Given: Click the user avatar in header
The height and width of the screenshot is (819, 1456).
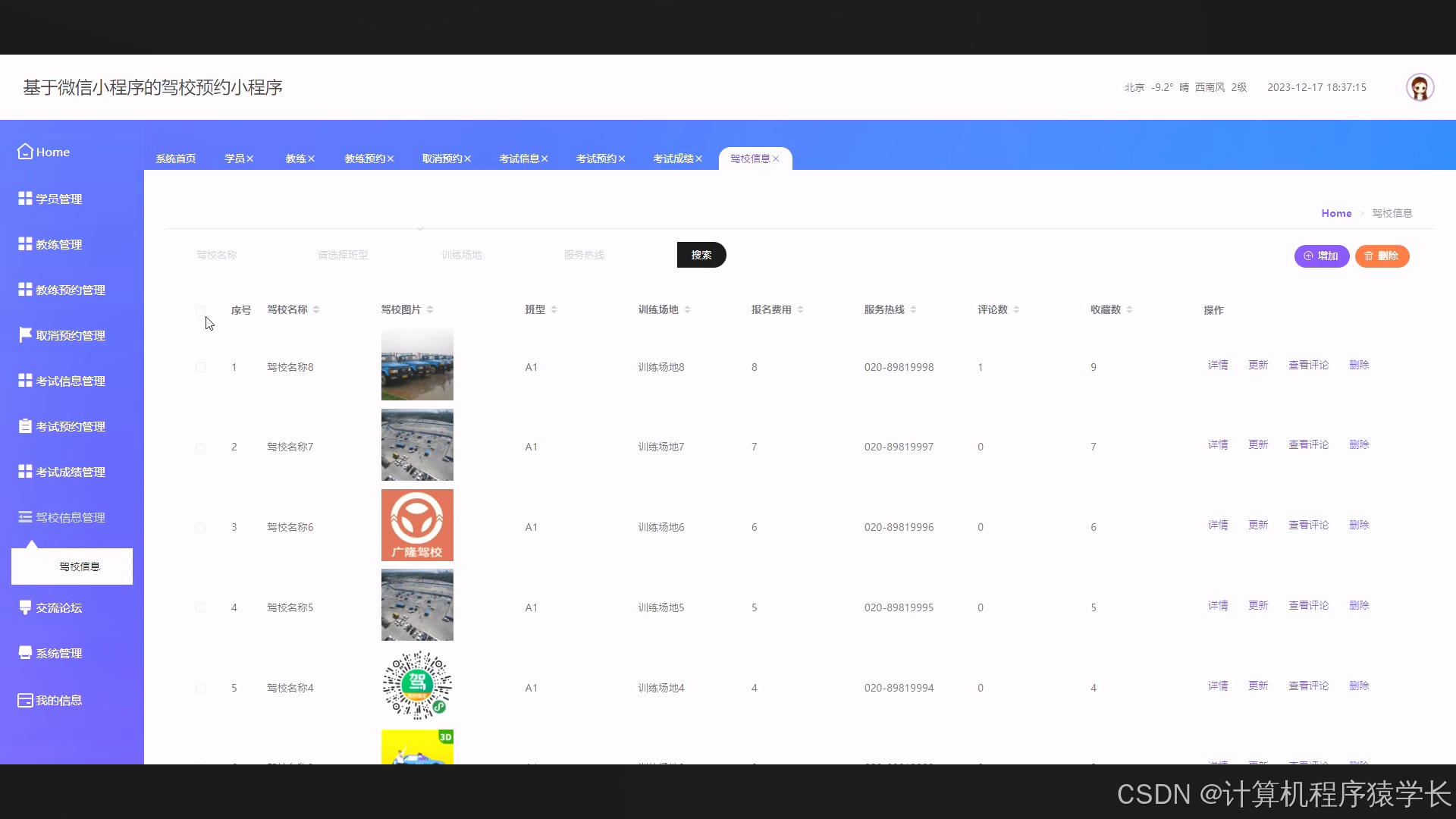Looking at the screenshot, I should point(1420,87).
